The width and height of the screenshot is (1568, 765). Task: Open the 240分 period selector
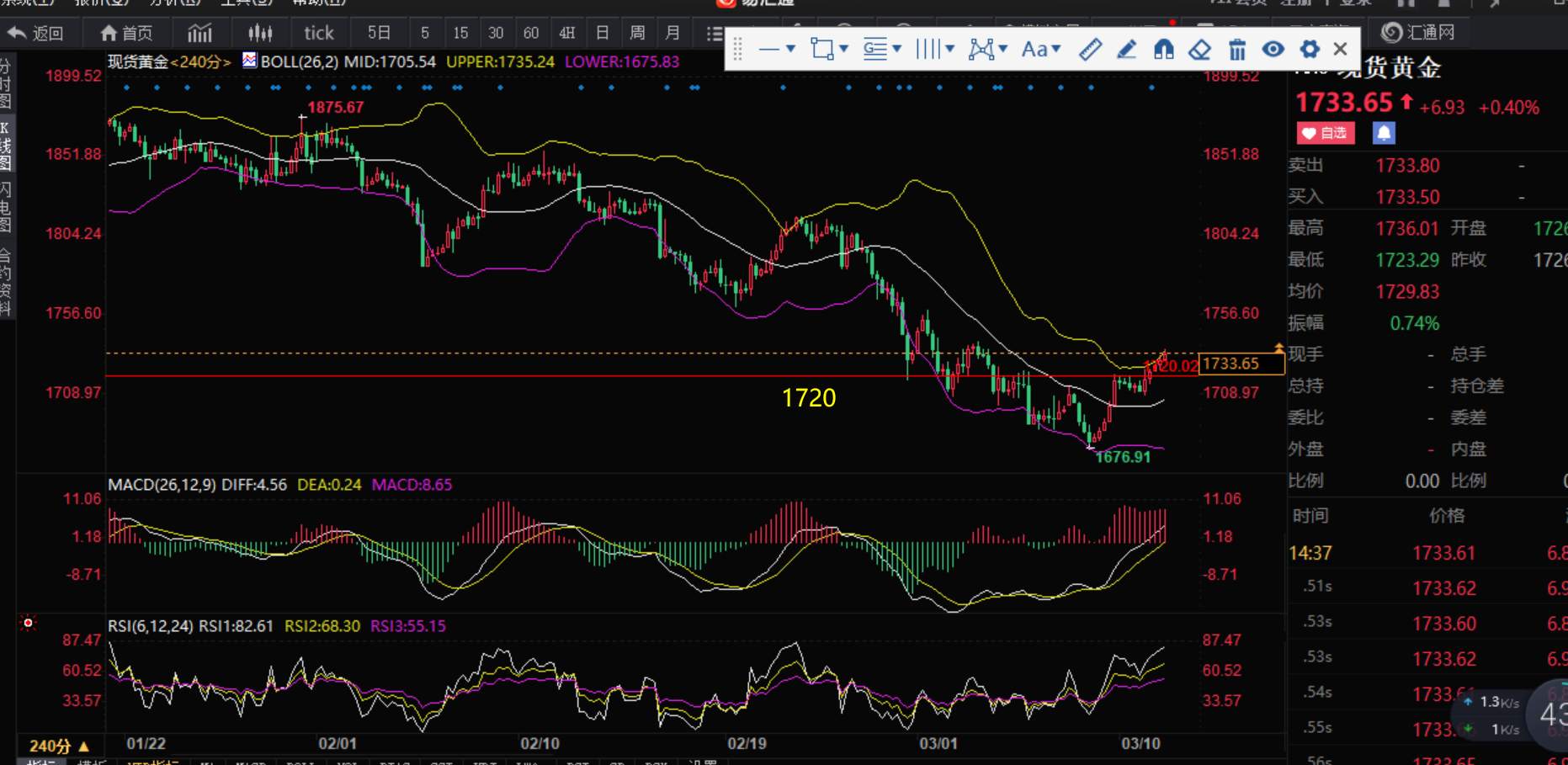59,746
